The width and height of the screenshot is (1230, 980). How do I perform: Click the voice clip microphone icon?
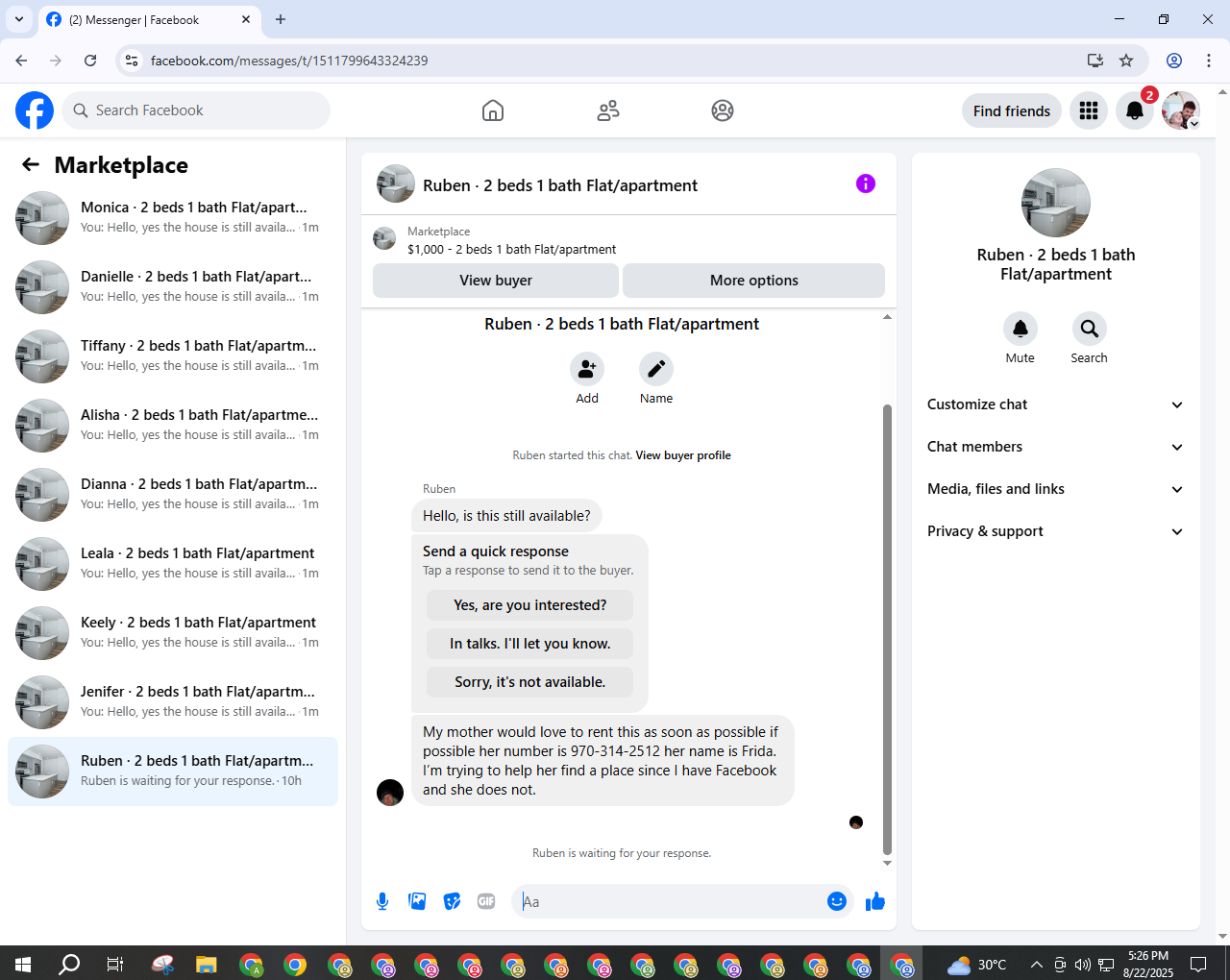tap(382, 901)
